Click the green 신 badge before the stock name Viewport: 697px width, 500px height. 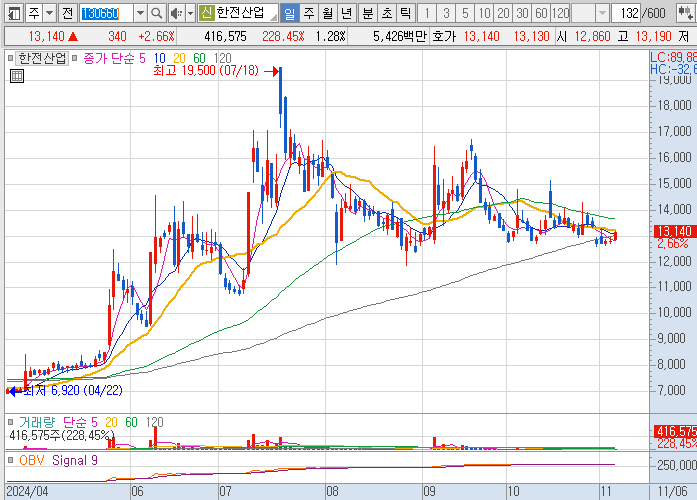pyautogui.click(x=206, y=13)
